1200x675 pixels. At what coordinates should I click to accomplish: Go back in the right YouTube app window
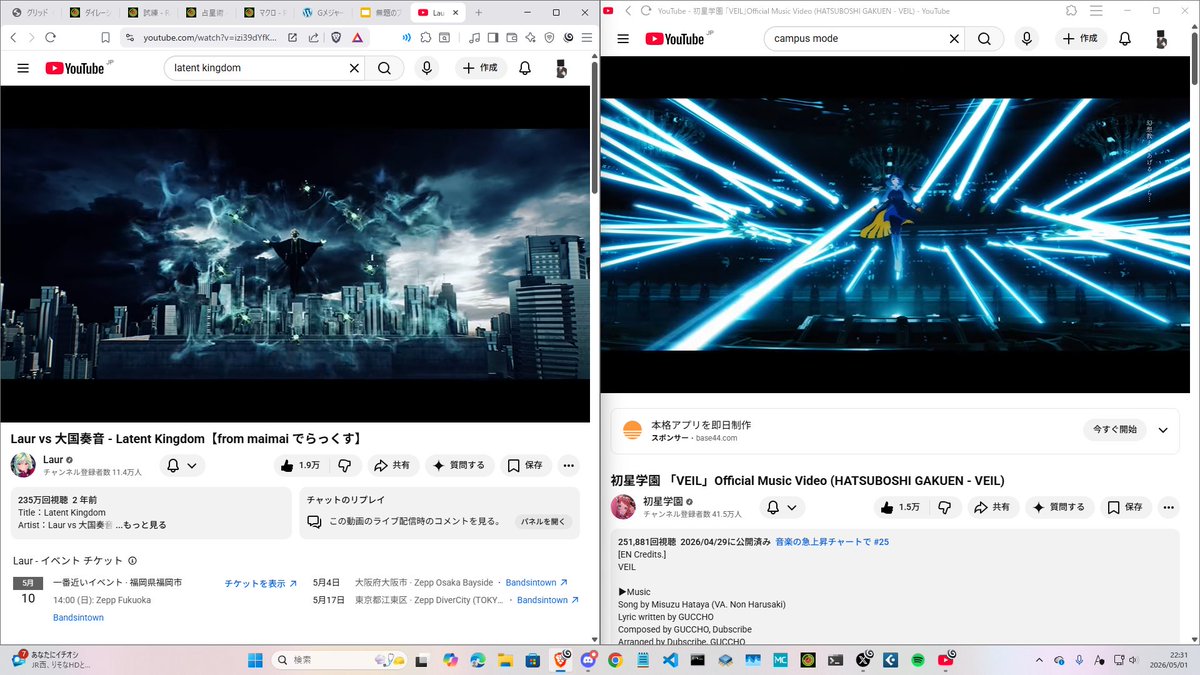click(x=628, y=10)
